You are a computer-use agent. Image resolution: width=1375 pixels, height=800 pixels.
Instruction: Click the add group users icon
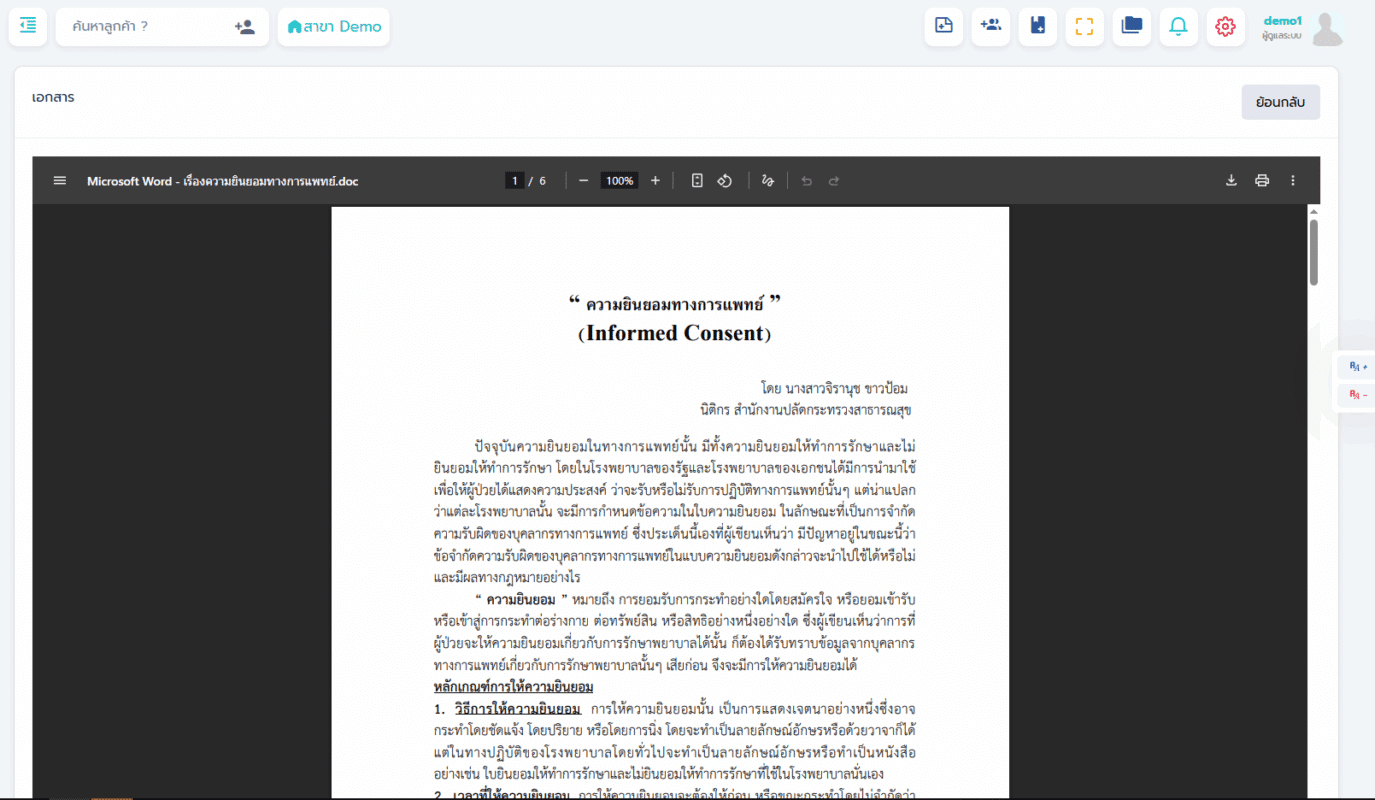tap(991, 26)
